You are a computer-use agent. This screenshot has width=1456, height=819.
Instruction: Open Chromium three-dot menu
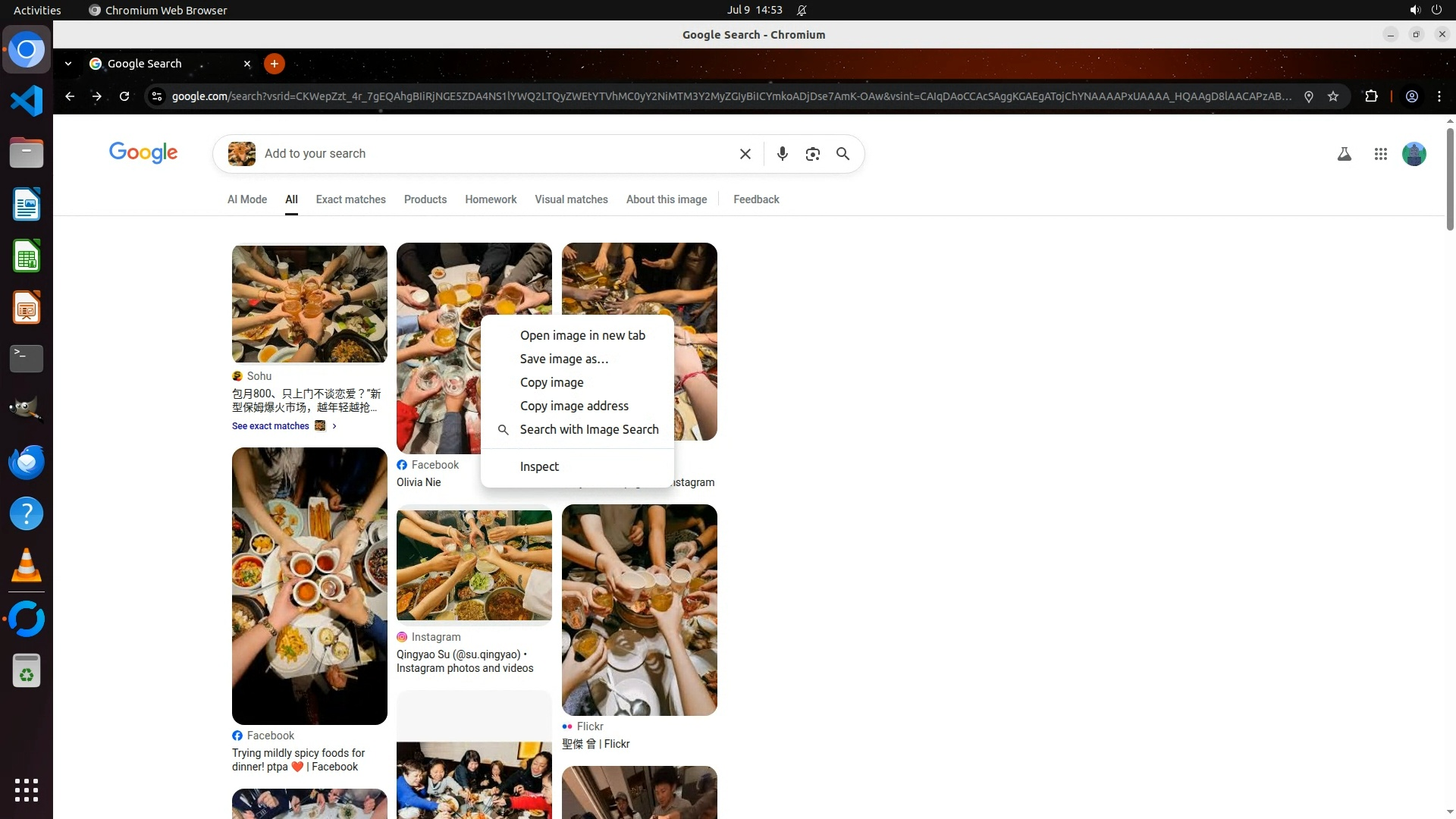click(x=1439, y=96)
